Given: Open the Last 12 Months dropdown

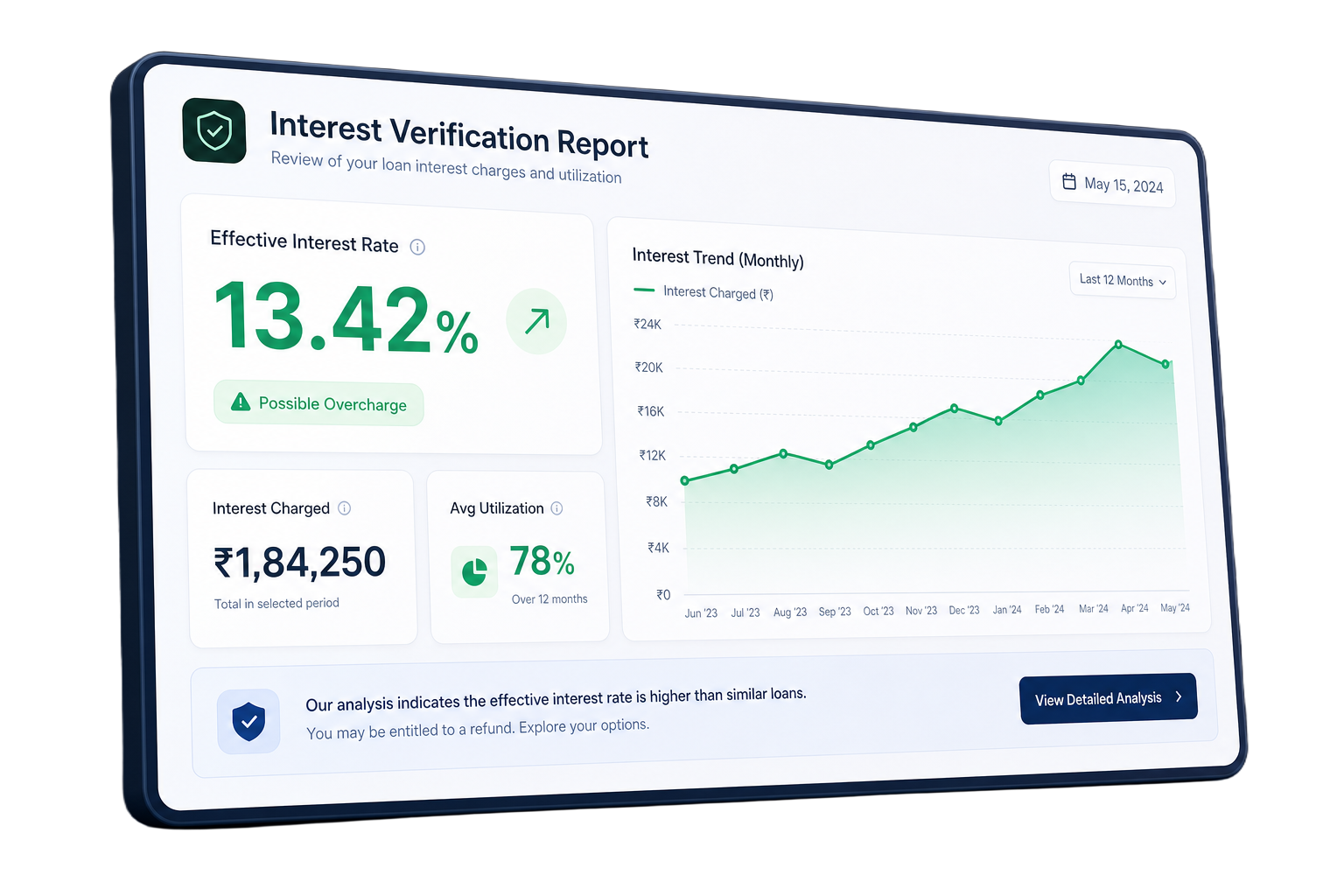Looking at the screenshot, I should 1123,281.
